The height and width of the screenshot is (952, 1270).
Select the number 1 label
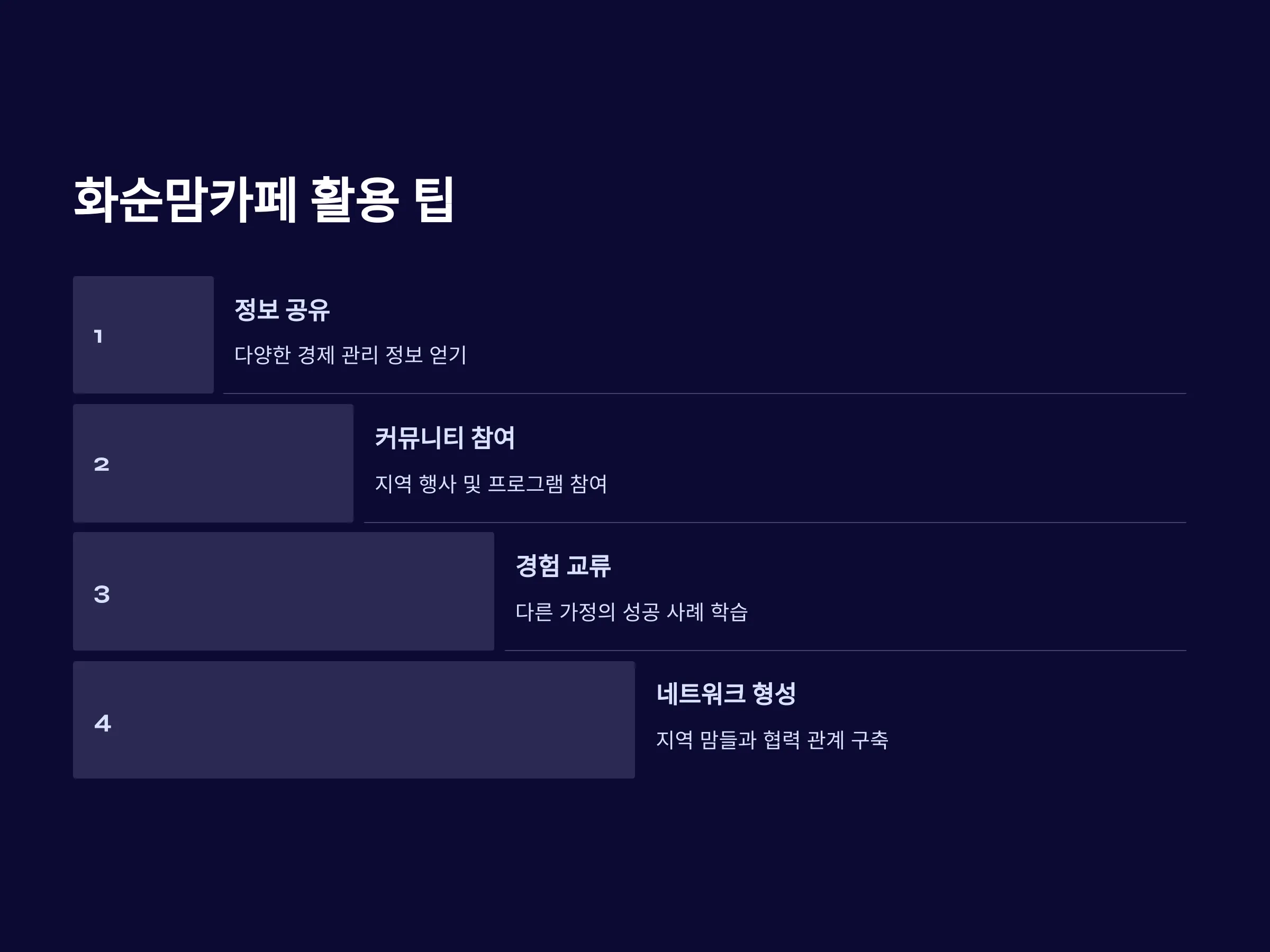coord(98,336)
